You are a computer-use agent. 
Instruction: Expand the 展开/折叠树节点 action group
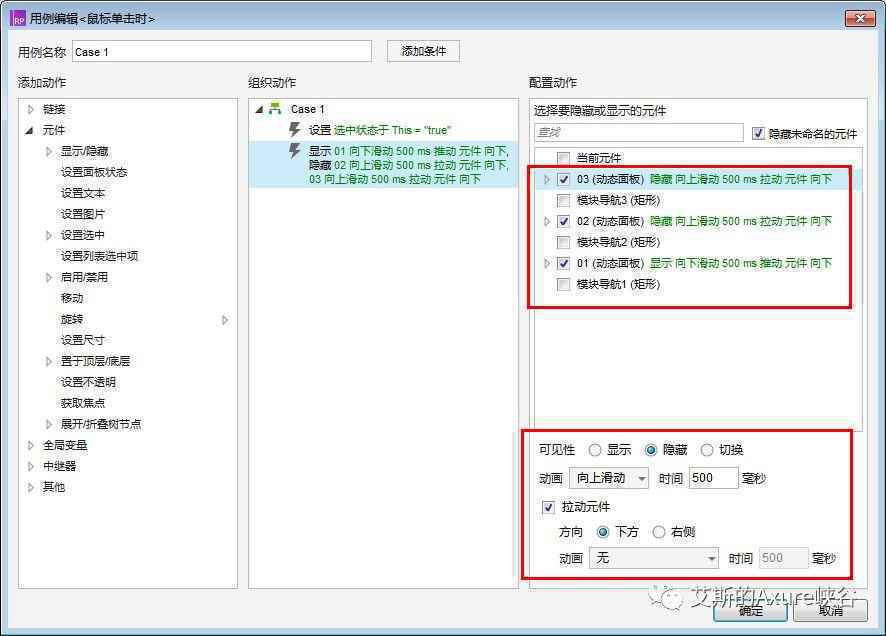click(49, 424)
